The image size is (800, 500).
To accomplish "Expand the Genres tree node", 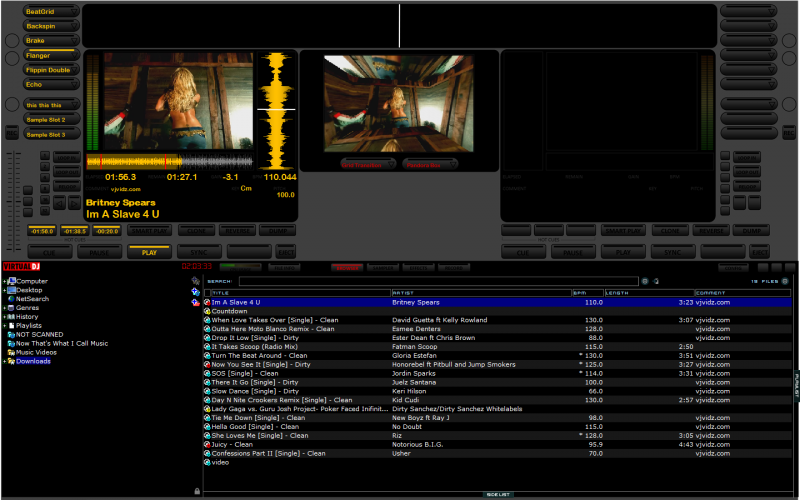I will point(5,308).
